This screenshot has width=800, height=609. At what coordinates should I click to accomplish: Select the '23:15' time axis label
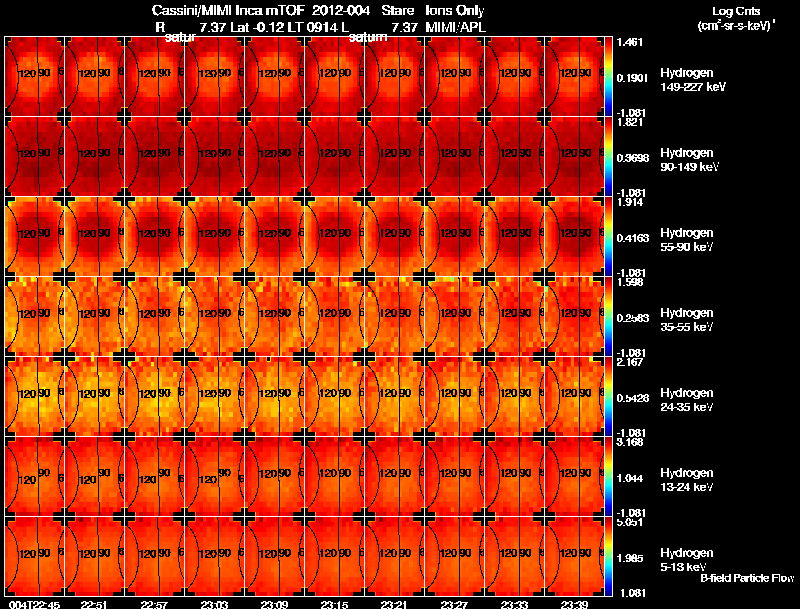tap(334, 605)
